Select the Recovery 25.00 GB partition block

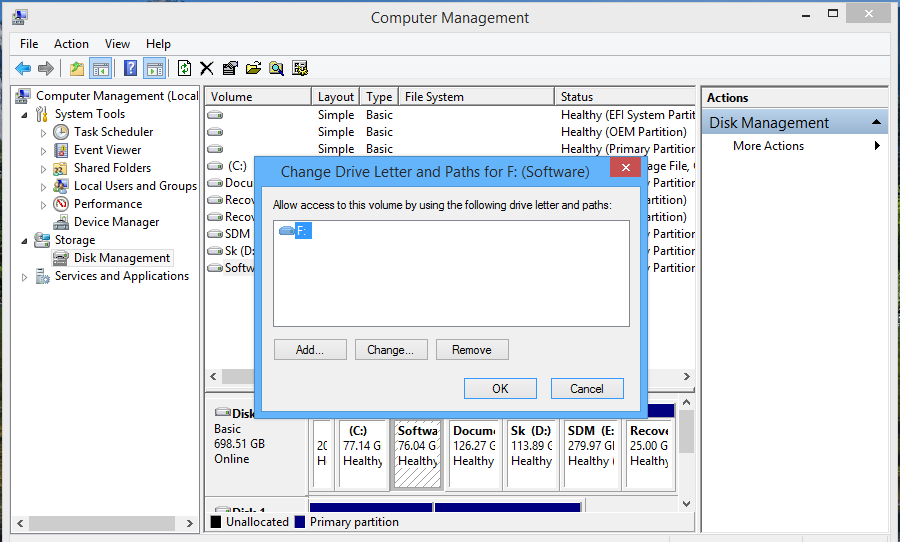649,454
